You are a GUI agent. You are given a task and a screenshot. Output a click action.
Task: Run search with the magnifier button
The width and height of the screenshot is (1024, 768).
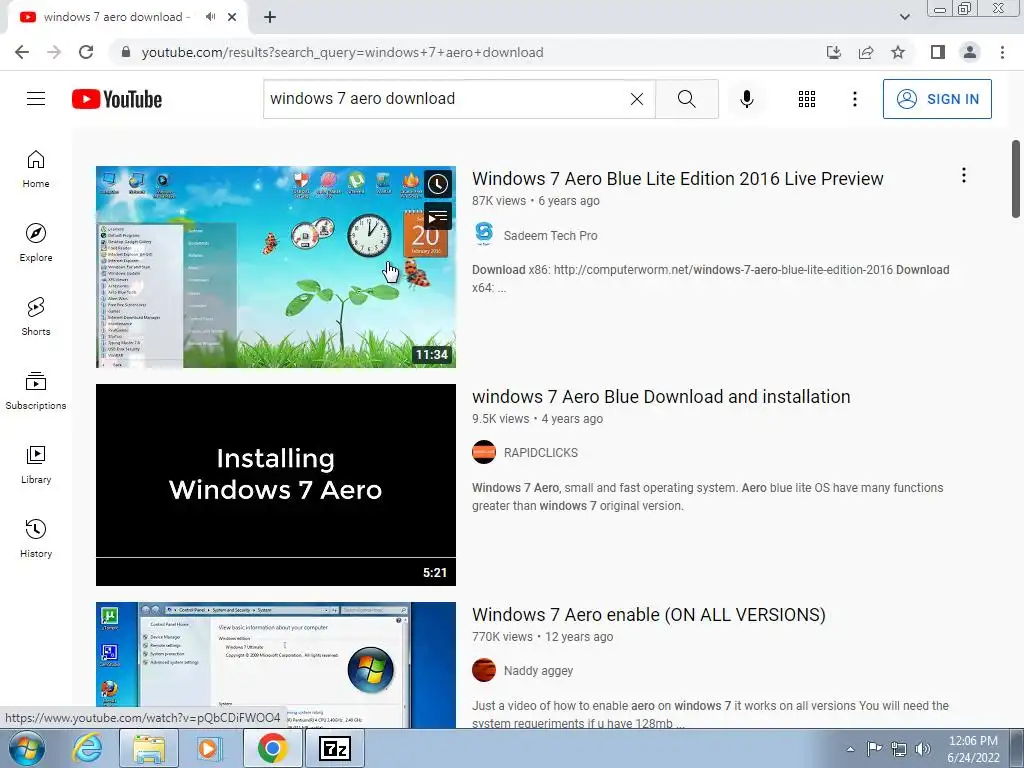pyautogui.click(x=686, y=99)
